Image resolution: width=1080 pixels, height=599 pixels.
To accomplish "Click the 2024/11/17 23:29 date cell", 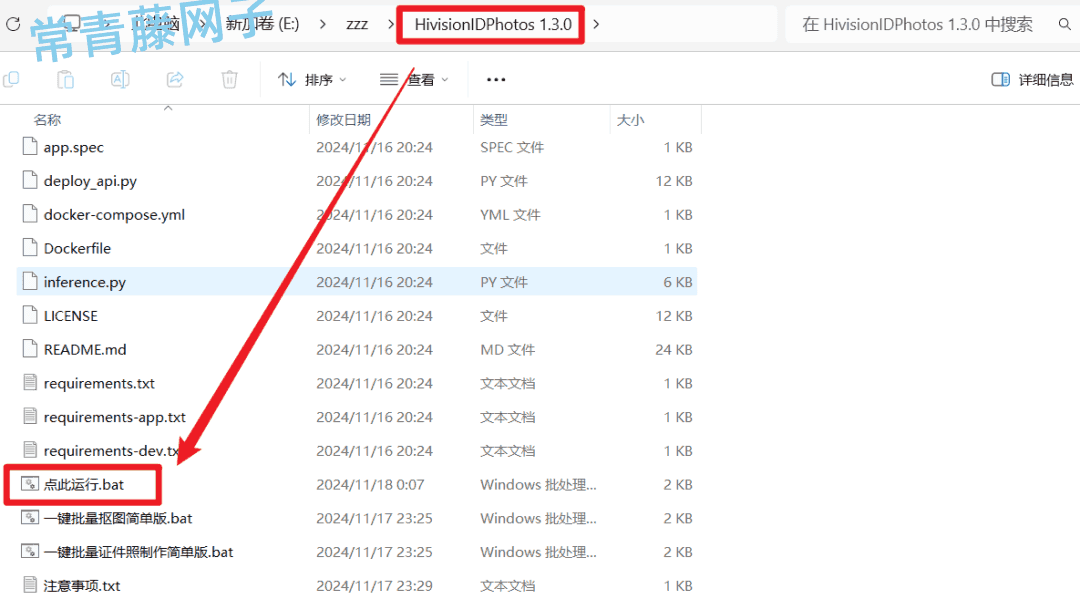I will [375, 586].
